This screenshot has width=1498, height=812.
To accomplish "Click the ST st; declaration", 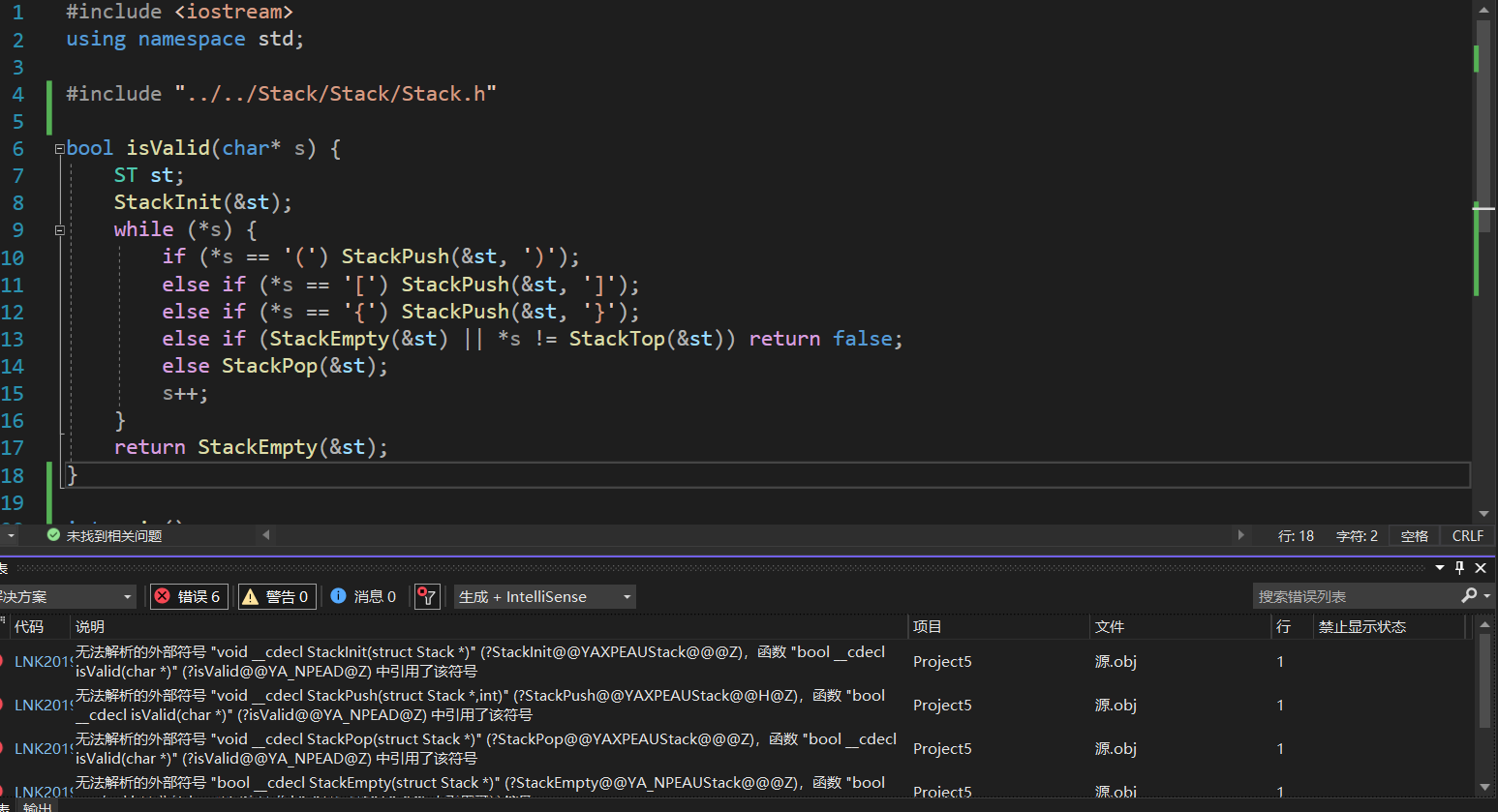I will tap(148, 175).
